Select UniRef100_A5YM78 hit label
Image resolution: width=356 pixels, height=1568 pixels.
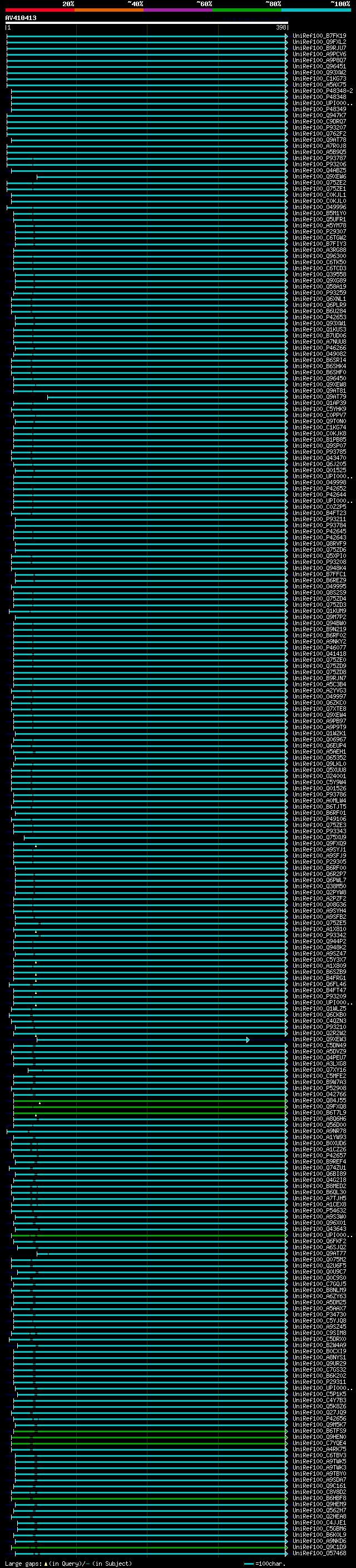pos(319,226)
